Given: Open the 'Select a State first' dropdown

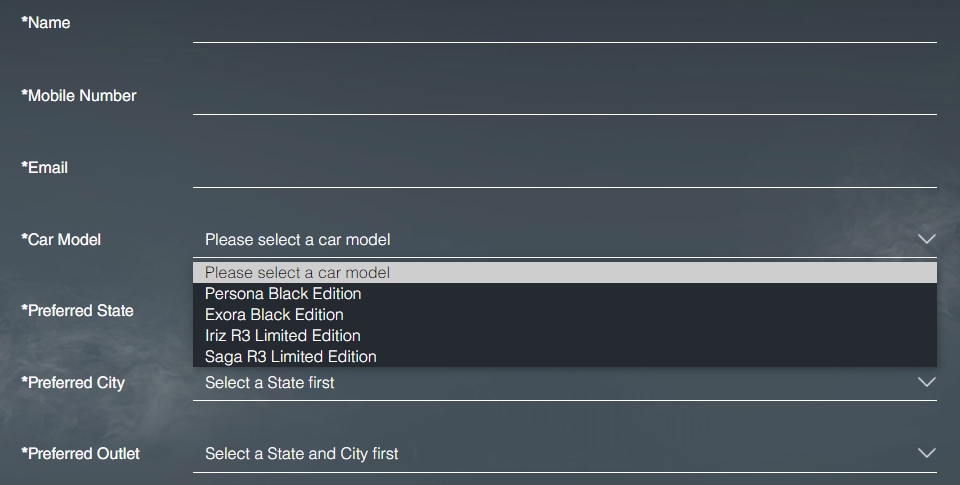Looking at the screenshot, I should pos(564,382).
